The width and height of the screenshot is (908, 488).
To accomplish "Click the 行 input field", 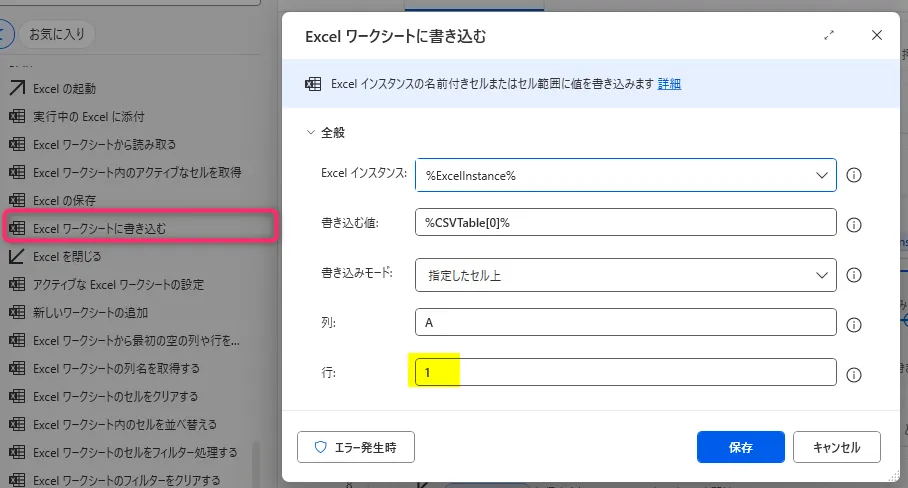I will point(625,373).
